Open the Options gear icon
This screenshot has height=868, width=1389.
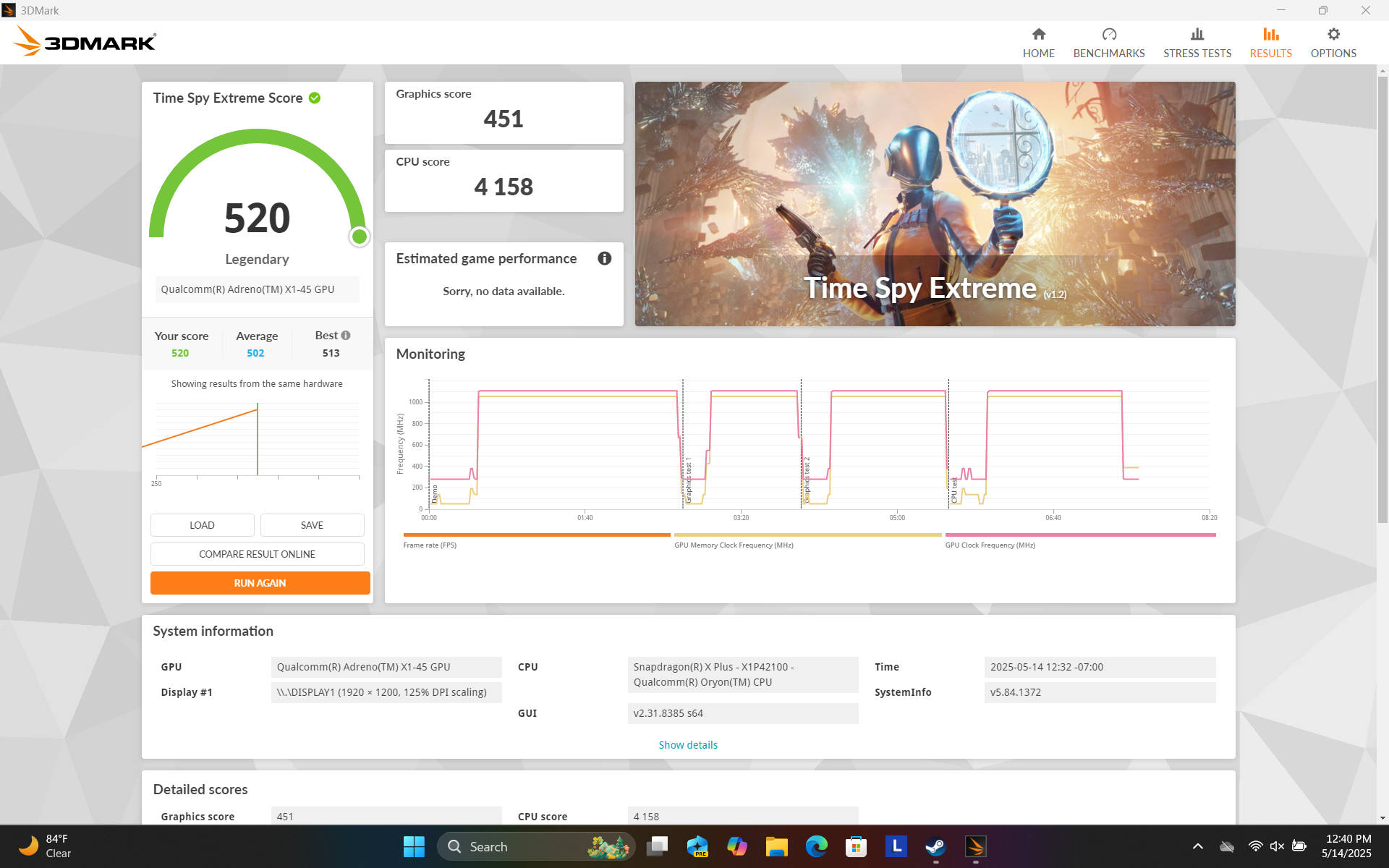click(x=1333, y=35)
